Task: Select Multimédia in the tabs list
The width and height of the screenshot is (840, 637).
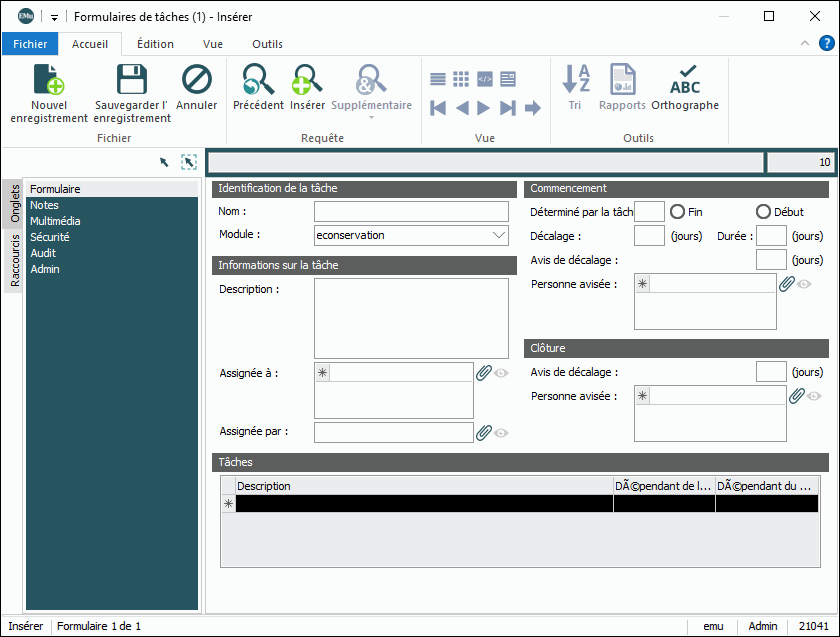Action: 56,221
